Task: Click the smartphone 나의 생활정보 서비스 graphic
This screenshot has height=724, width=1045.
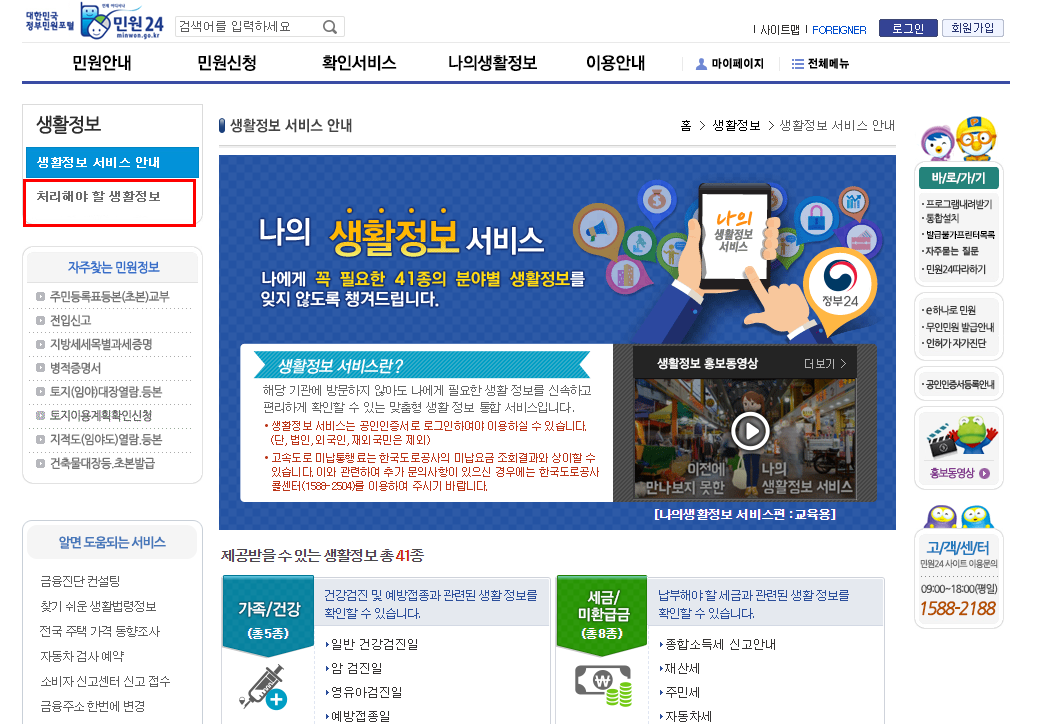Action: (x=734, y=237)
